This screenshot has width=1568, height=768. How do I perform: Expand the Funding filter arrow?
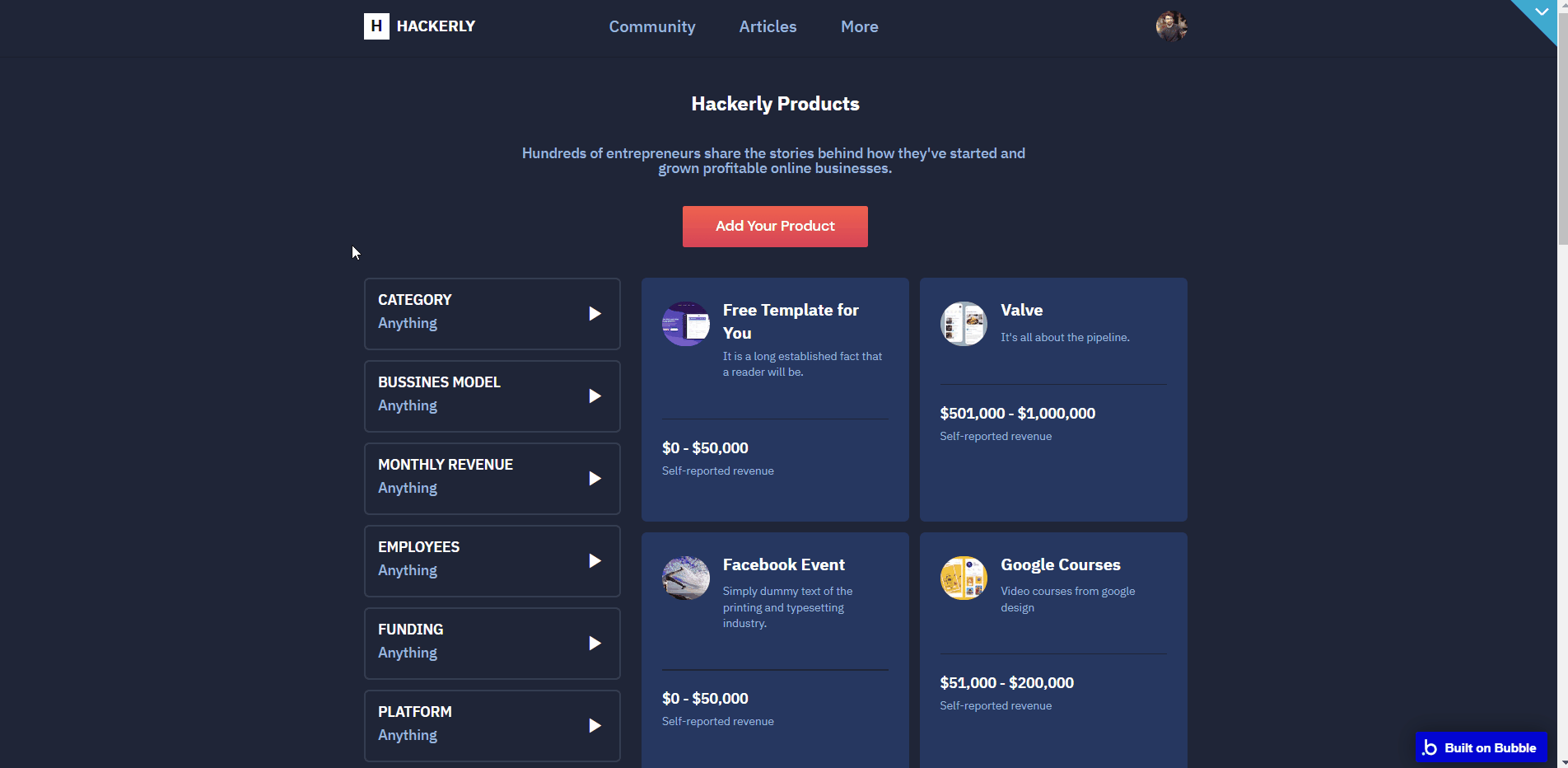click(x=595, y=644)
